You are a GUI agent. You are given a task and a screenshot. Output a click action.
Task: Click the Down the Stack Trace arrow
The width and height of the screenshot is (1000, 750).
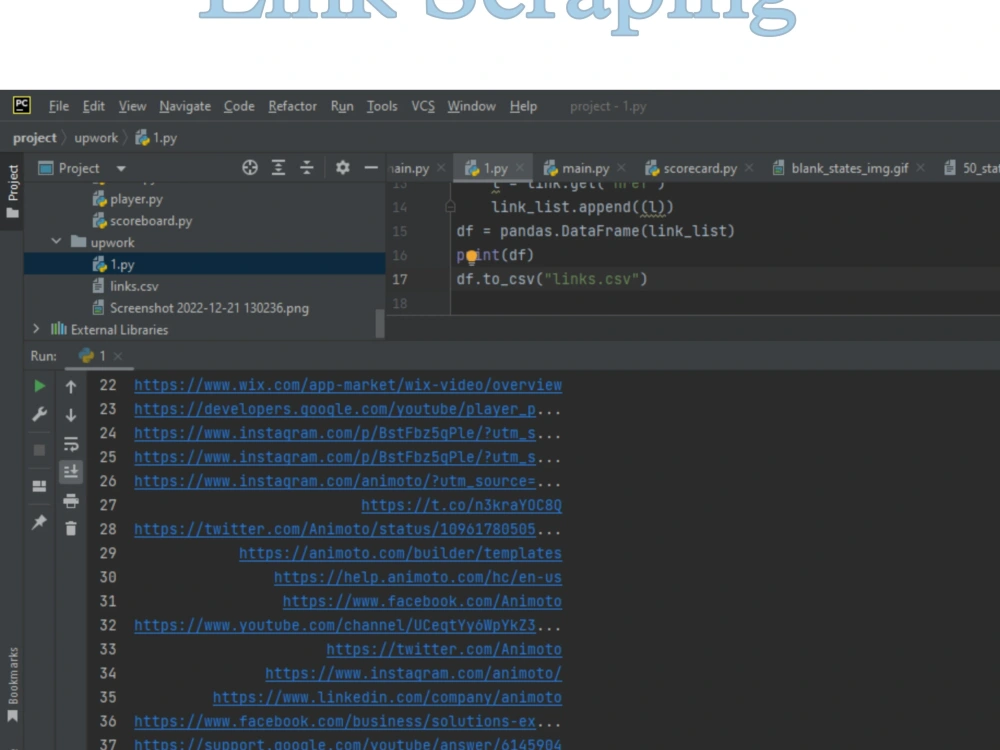click(x=71, y=415)
